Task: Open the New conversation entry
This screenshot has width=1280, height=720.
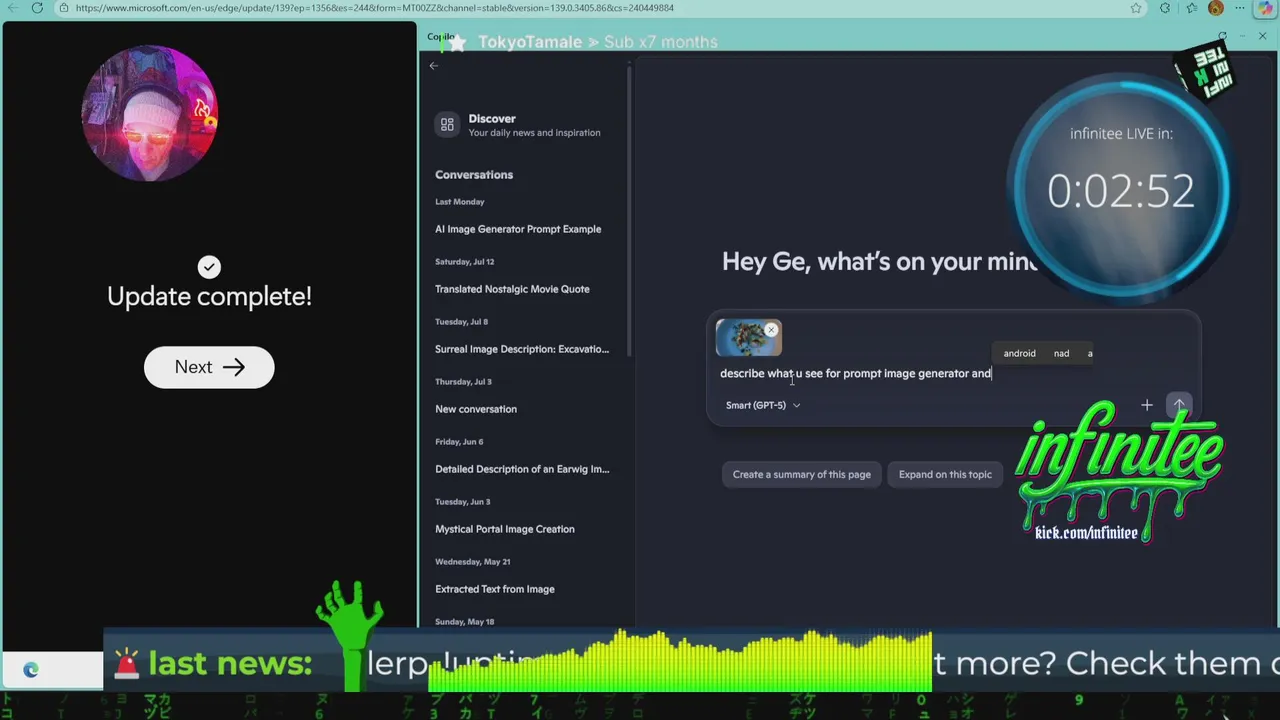Action: click(x=476, y=409)
